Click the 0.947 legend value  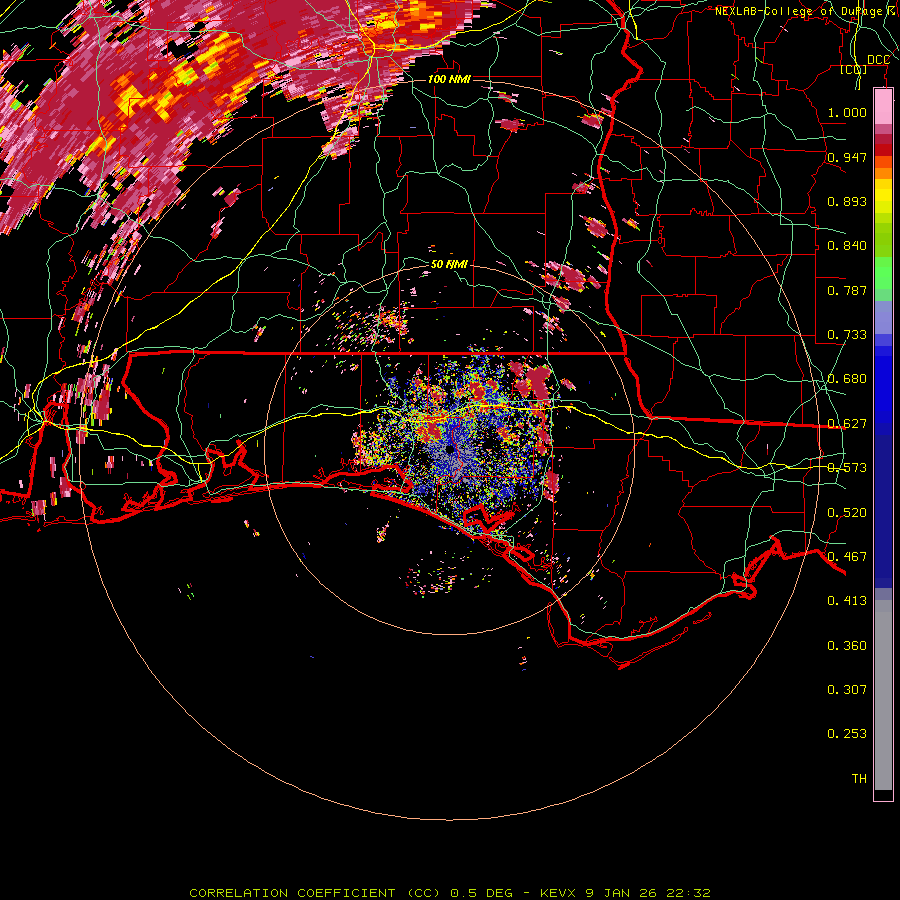[x=847, y=157]
